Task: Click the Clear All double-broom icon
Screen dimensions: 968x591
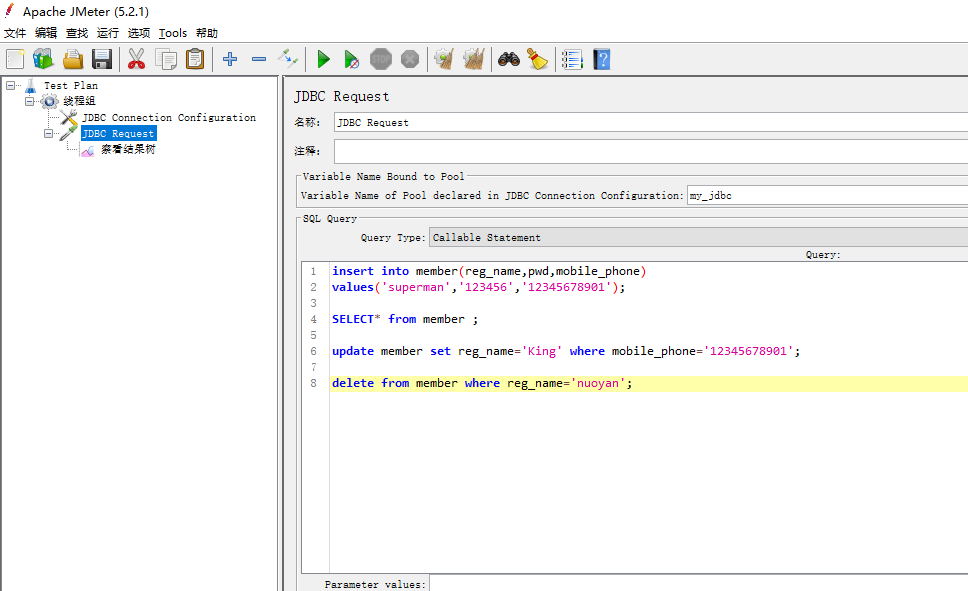Action: point(474,59)
